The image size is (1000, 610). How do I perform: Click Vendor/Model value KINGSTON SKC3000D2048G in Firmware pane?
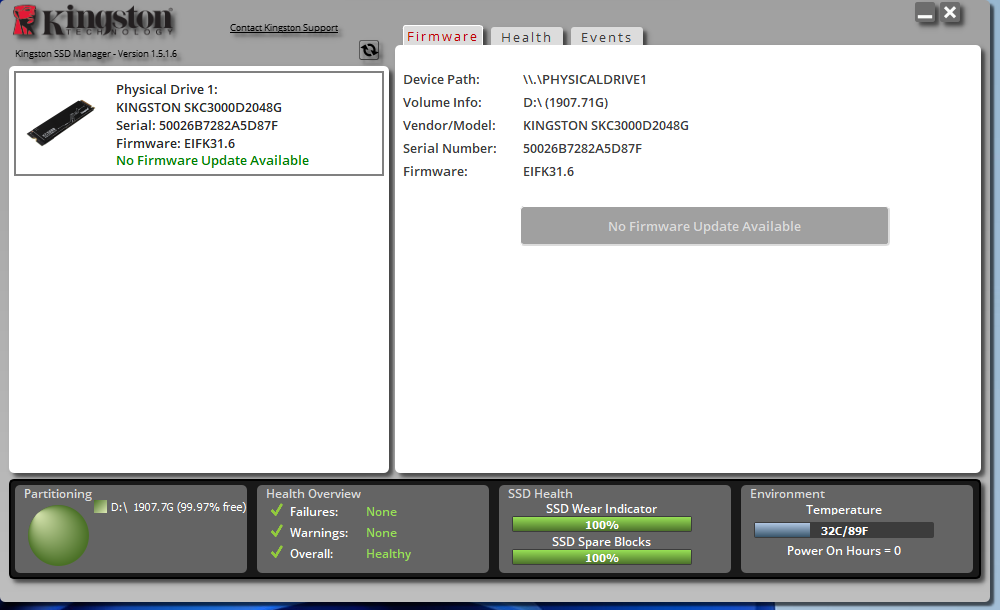pos(606,126)
